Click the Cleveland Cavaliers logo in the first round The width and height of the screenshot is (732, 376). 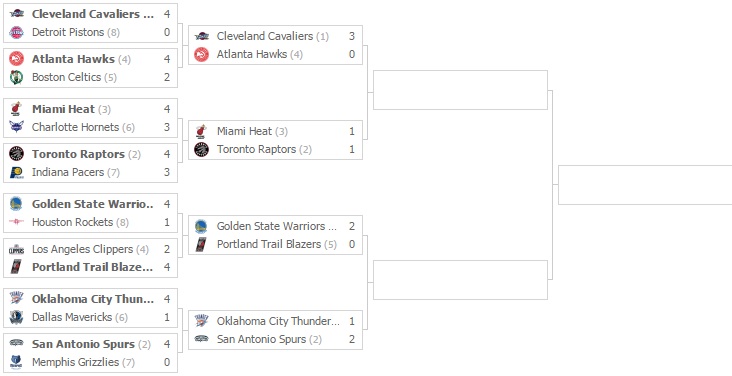pyautogui.click(x=16, y=14)
